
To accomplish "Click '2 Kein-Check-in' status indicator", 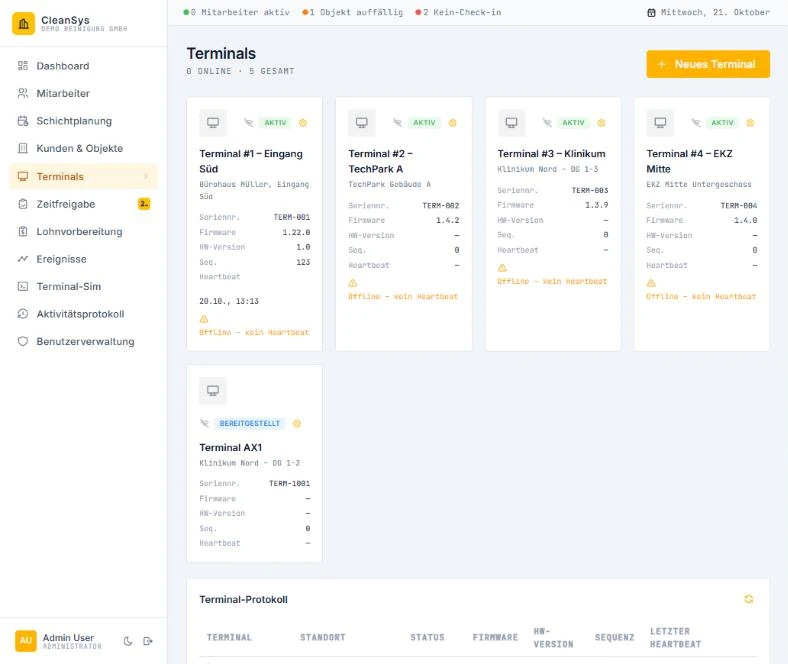I will (x=458, y=12).
